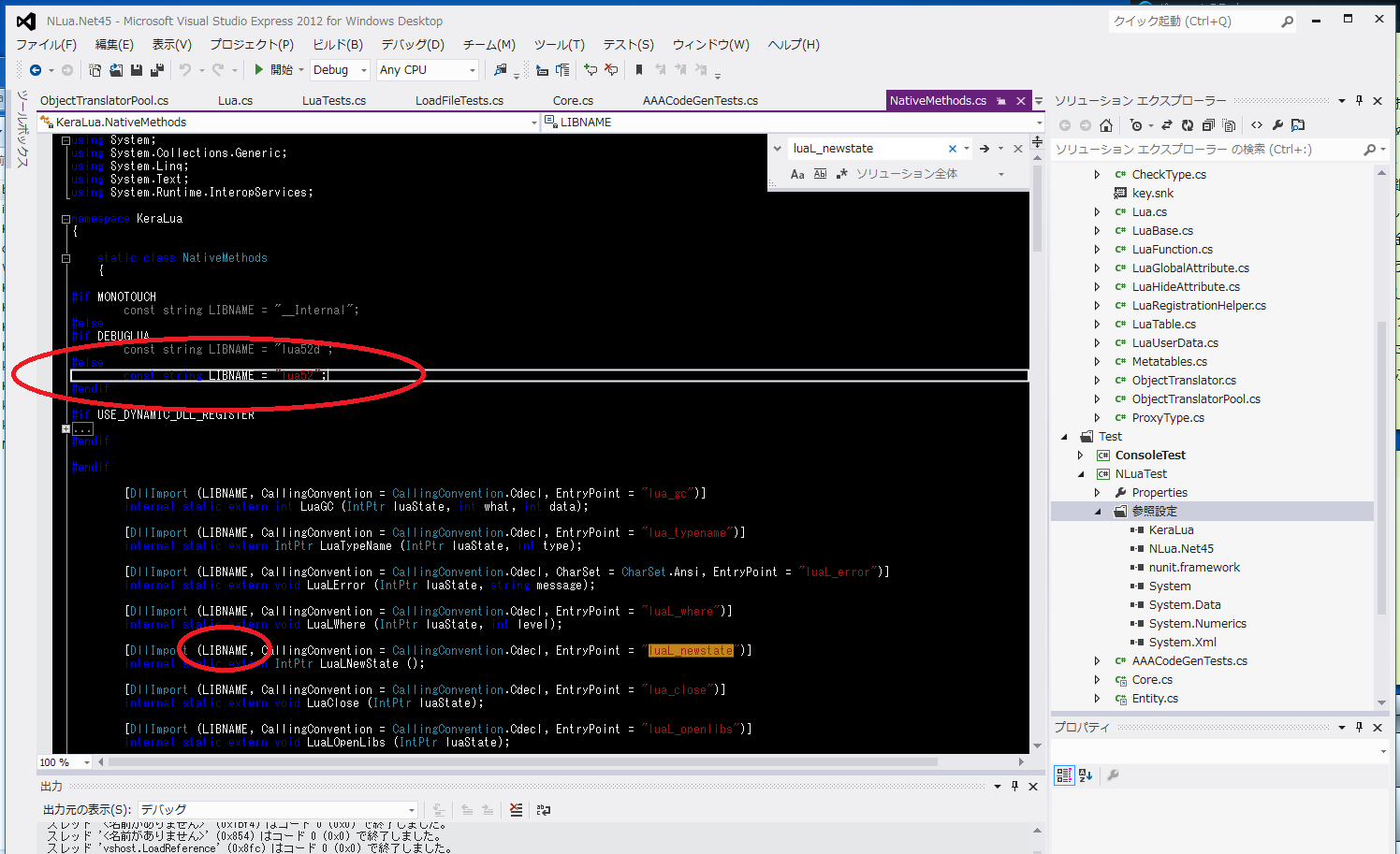Select NLua.Net45 reference in Solution Explorer

pos(1181,549)
